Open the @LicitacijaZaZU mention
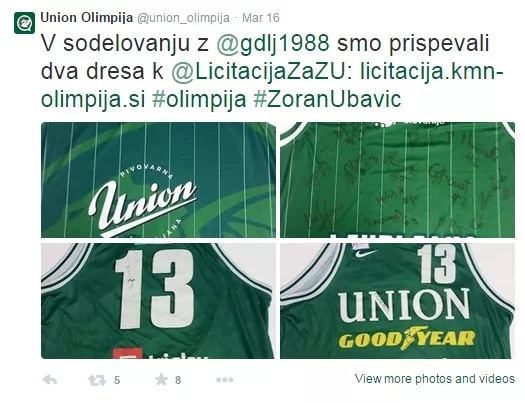The width and height of the screenshot is (525, 403). click(x=258, y=71)
